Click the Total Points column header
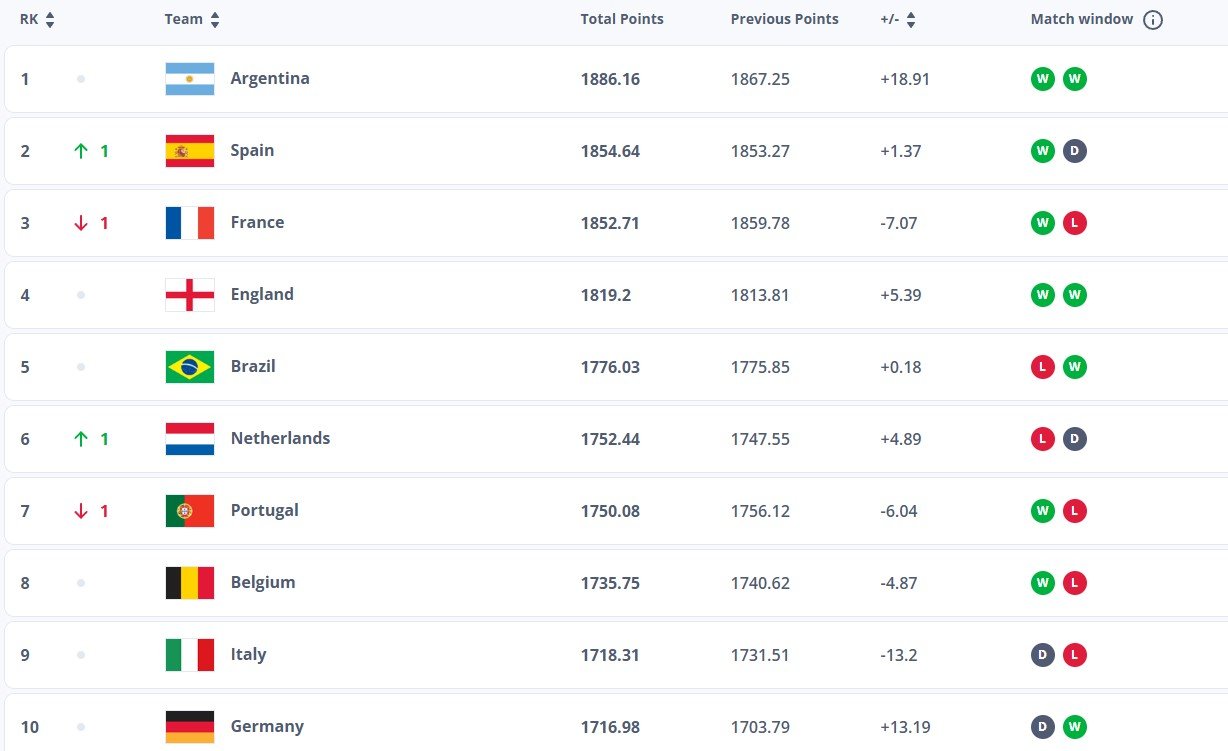Image resolution: width=1228 pixels, height=751 pixels. [622, 19]
